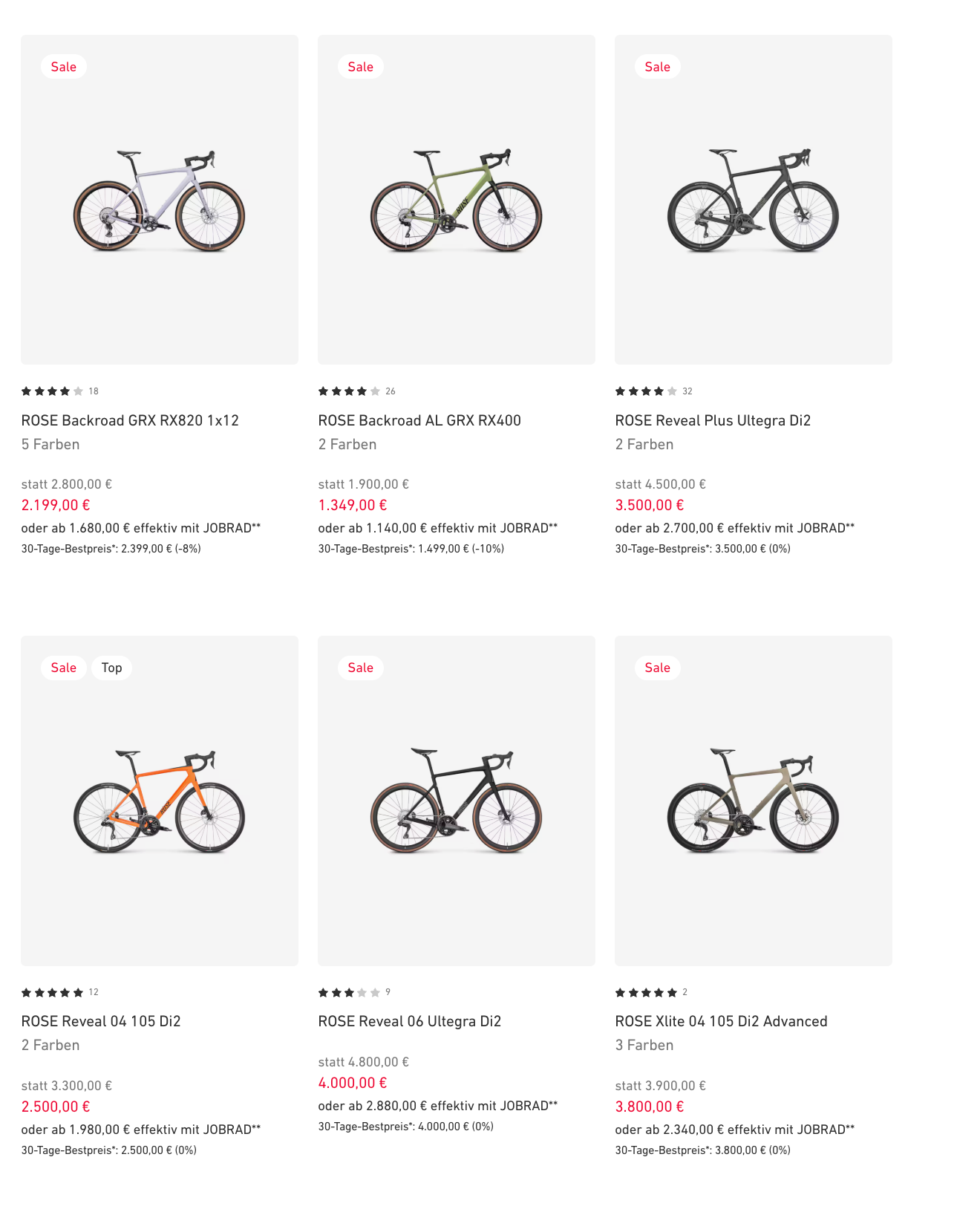
Task: Open the lilac Backroad GRX RX820 bike image
Action: click(x=159, y=201)
